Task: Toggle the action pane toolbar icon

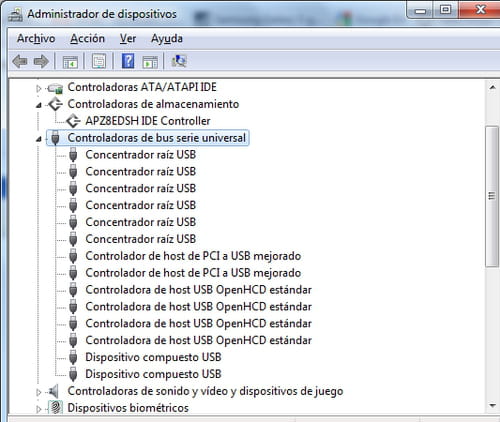Action: (x=150, y=62)
